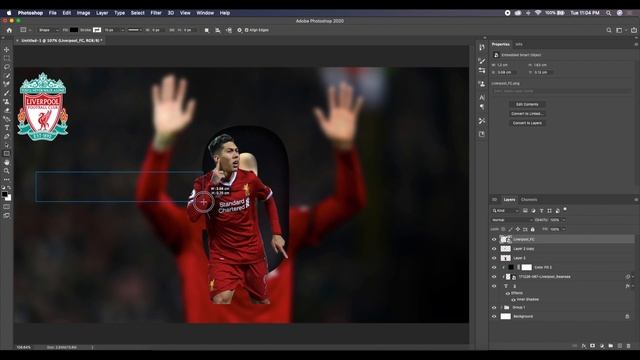The height and width of the screenshot is (360, 640).
Task: Open the File menu
Action: click(x=53, y=13)
